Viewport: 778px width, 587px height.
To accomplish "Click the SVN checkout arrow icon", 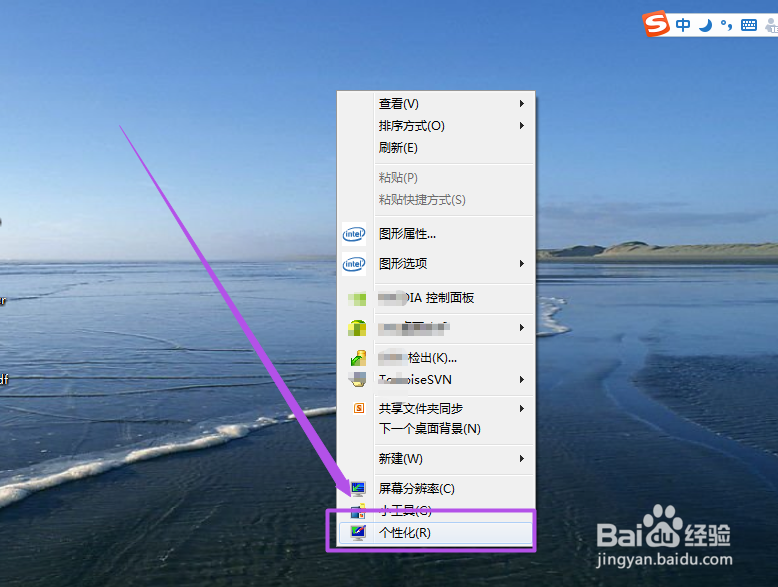I will [x=358, y=358].
